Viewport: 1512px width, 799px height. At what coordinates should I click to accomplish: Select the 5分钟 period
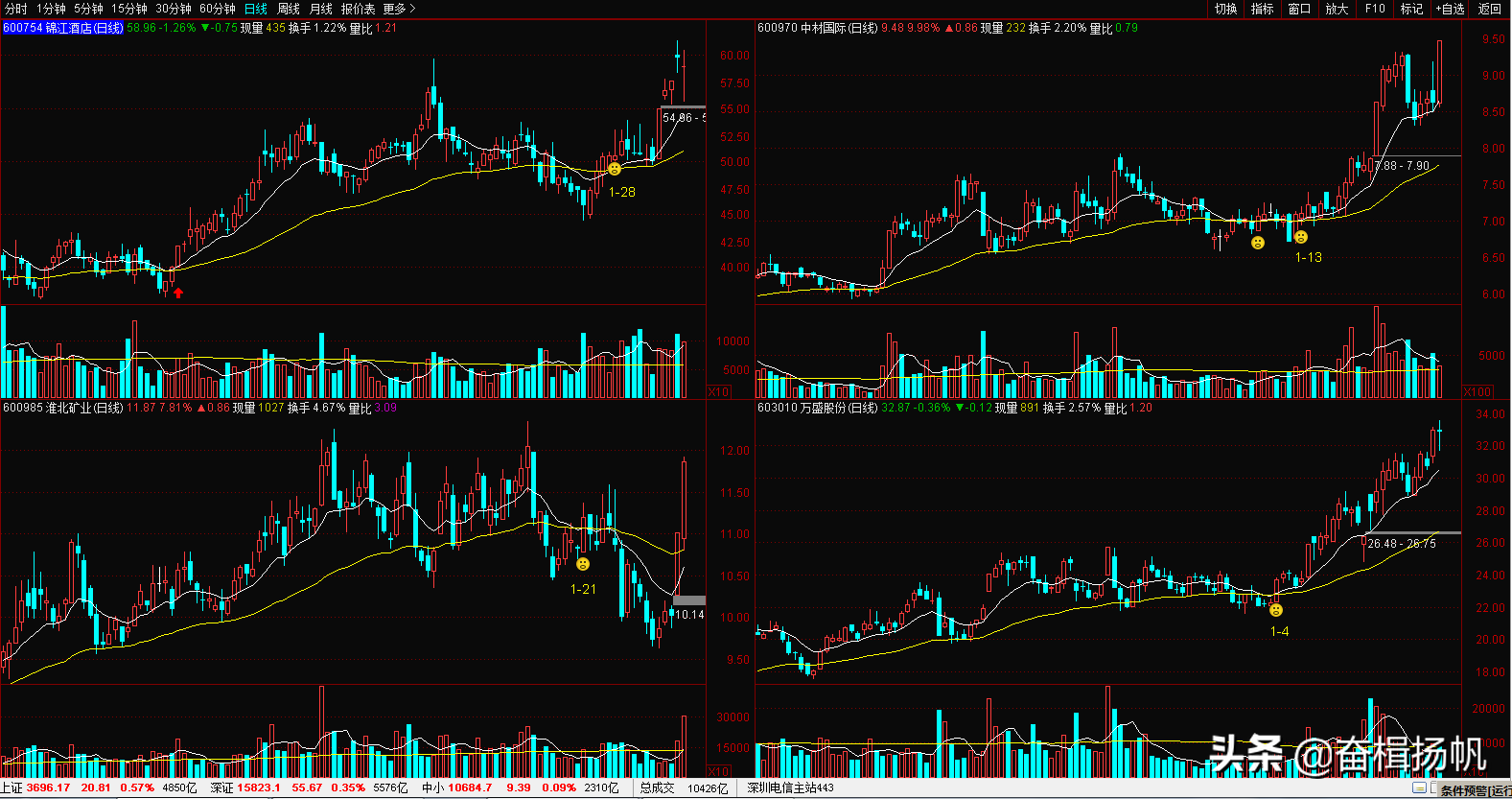(x=88, y=9)
